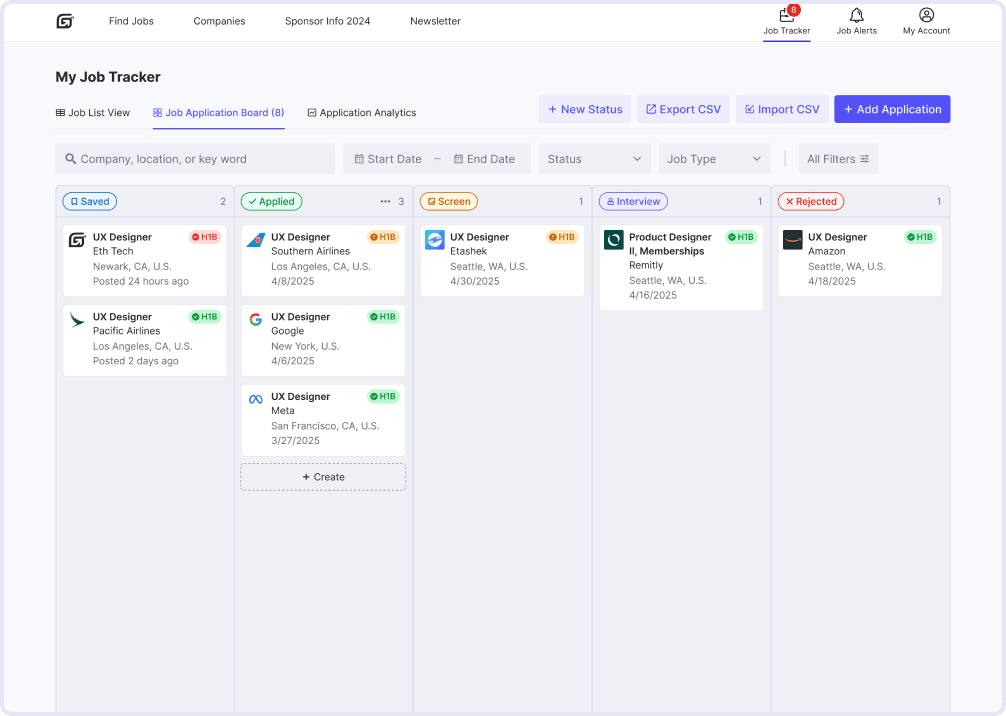
Task: Open Find Jobs menu item
Action: coord(132,21)
